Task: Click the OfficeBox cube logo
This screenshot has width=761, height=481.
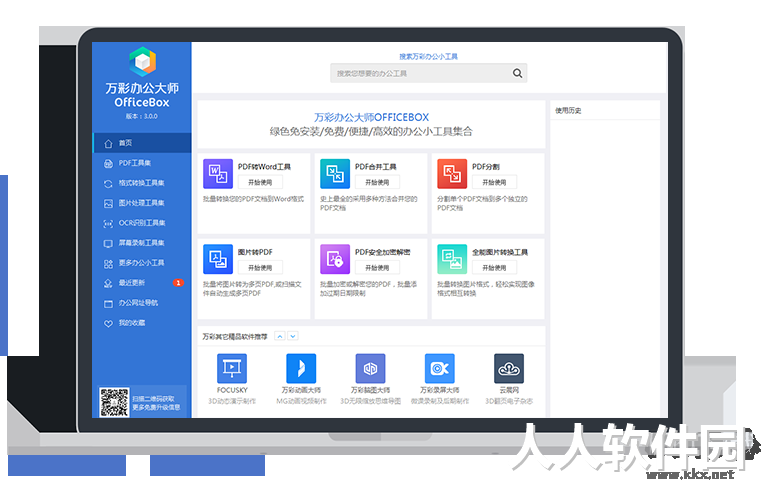Action: [x=143, y=62]
